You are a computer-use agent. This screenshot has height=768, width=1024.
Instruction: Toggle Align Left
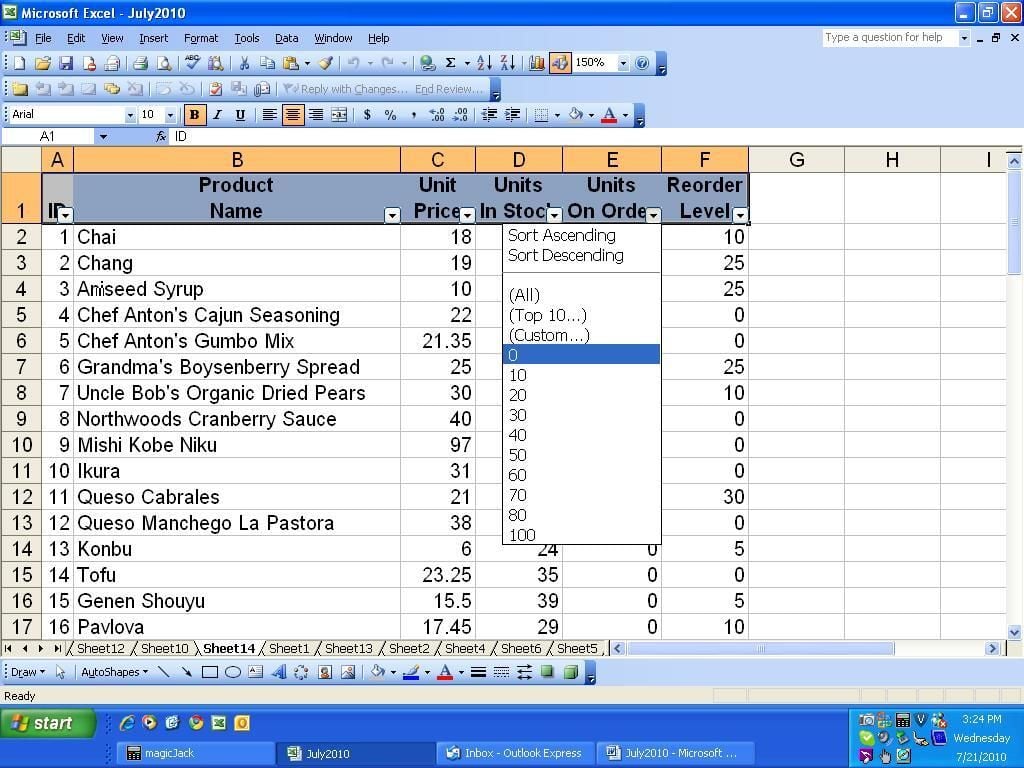(x=269, y=115)
